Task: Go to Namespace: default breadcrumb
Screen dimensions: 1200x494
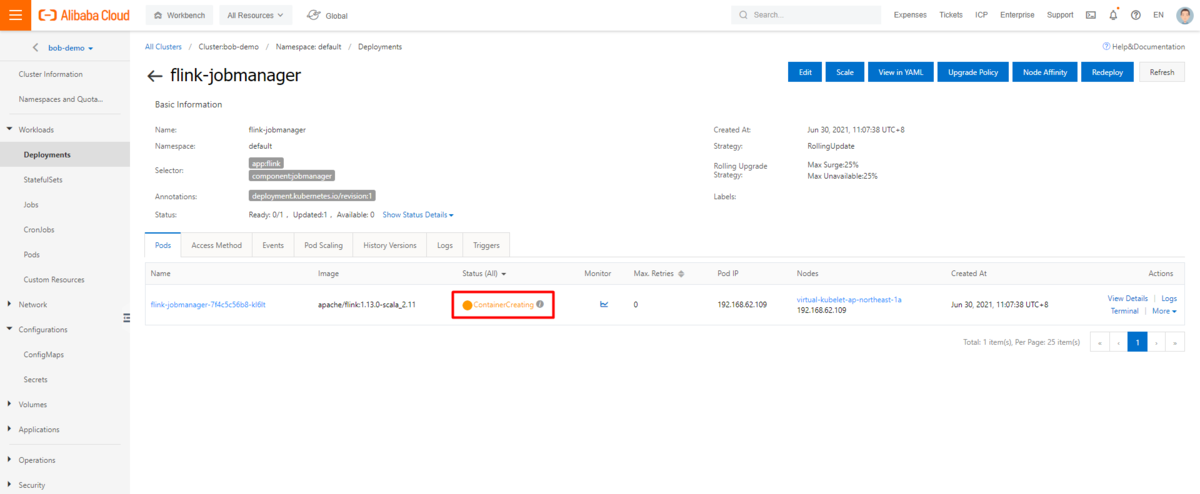Action: click(309, 47)
